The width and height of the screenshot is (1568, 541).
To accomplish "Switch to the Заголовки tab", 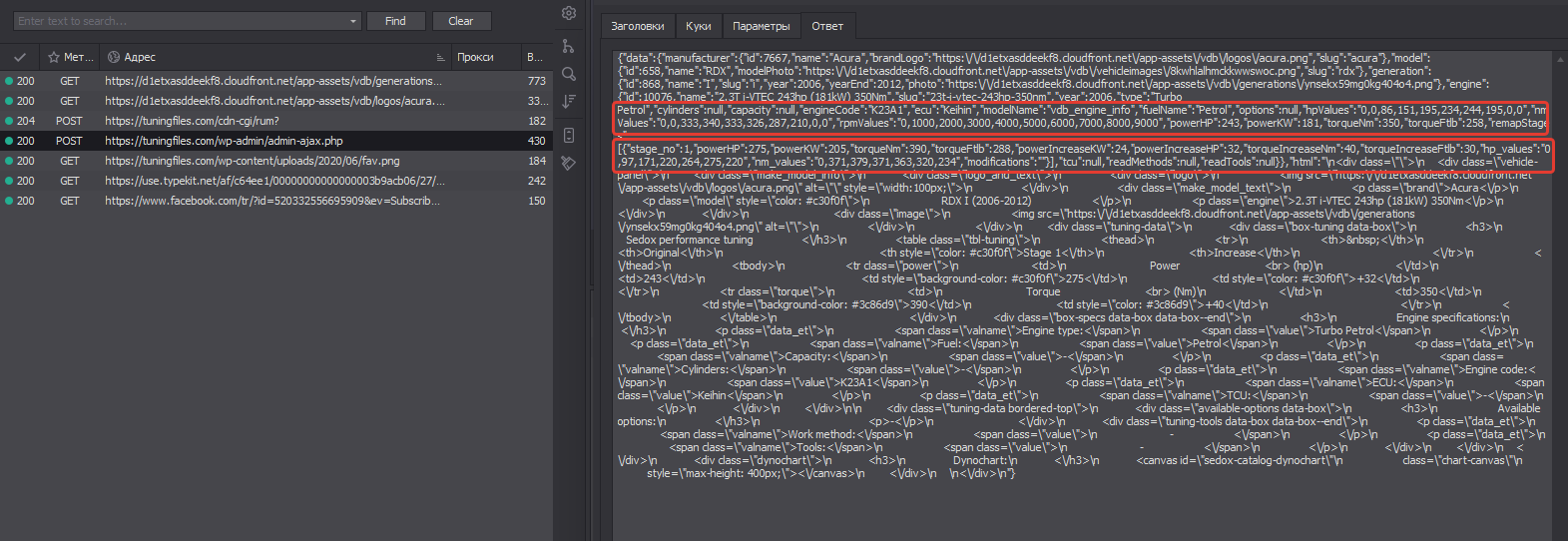I will [638, 26].
